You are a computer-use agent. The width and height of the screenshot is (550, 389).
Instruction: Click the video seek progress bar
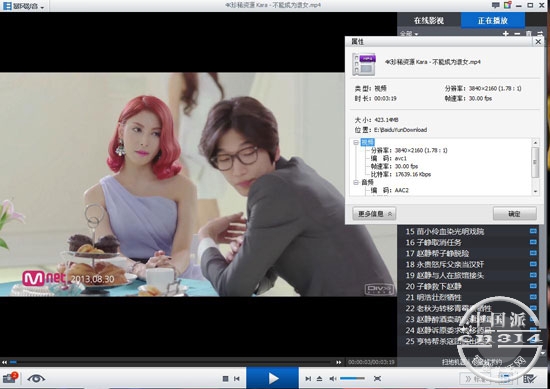[x=170, y=362]
